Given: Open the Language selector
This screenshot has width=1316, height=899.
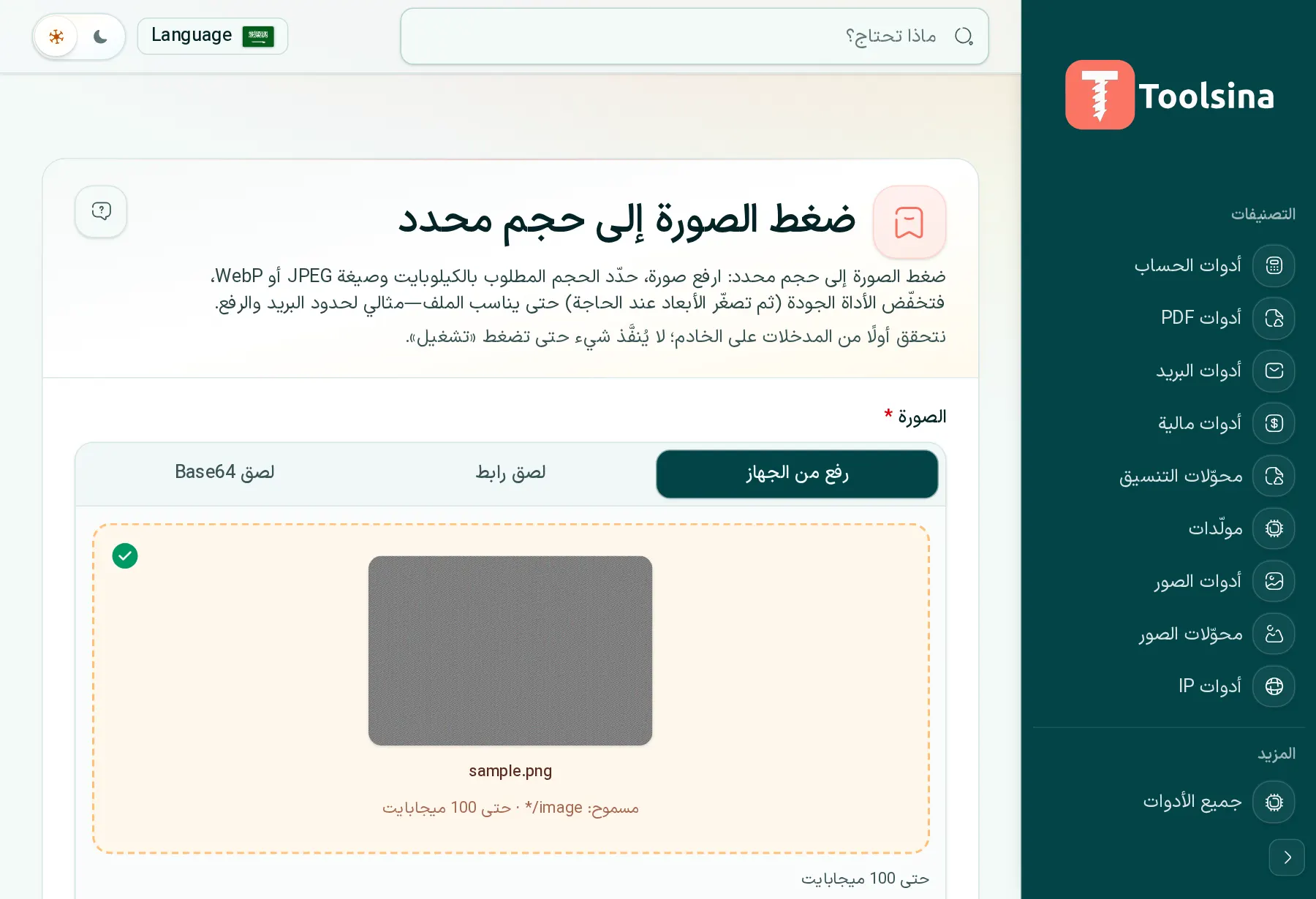Looking at the screenshot, I should [x=212, y=36].
